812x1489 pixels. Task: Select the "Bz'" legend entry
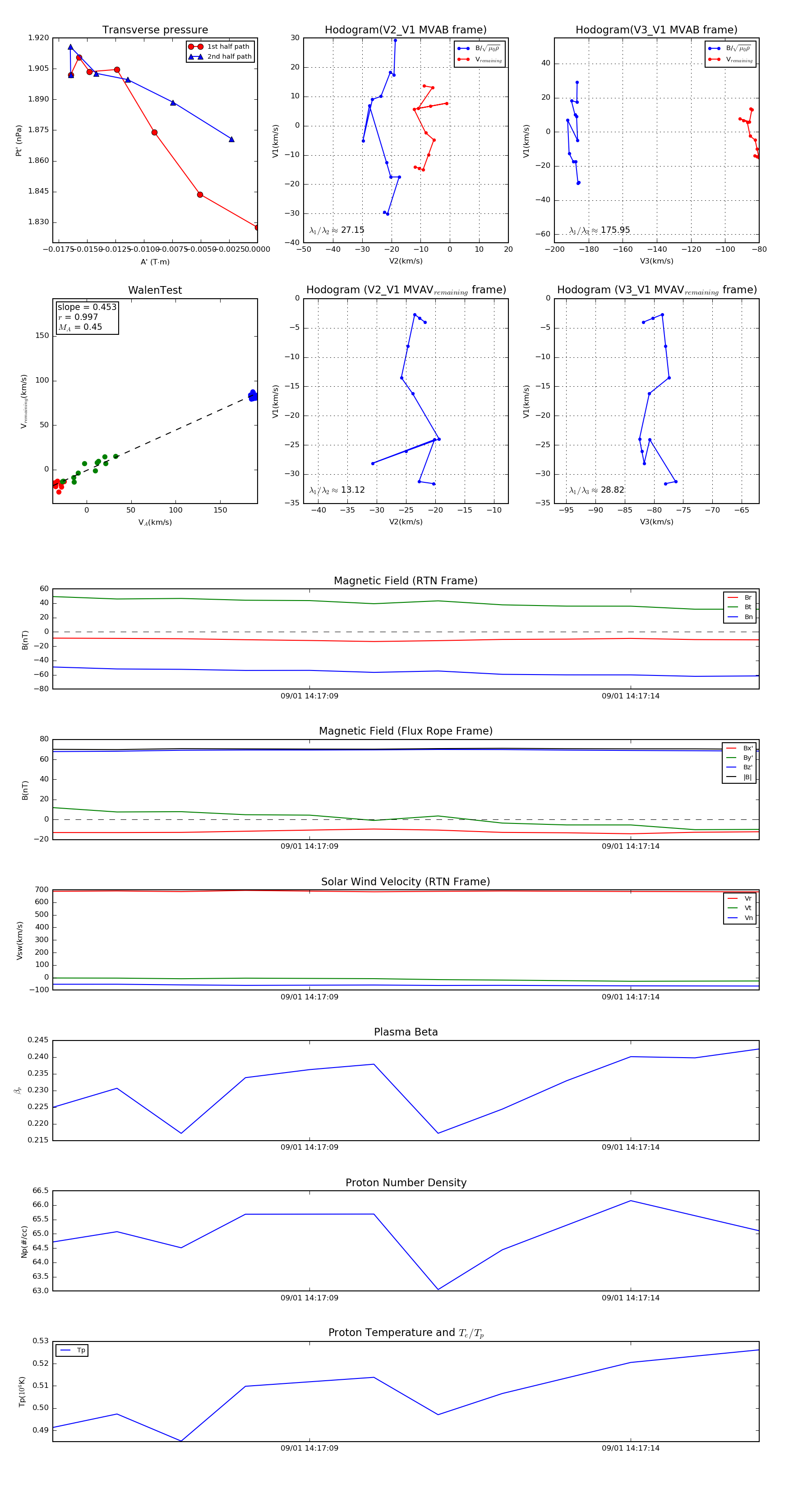pos(739,768)
